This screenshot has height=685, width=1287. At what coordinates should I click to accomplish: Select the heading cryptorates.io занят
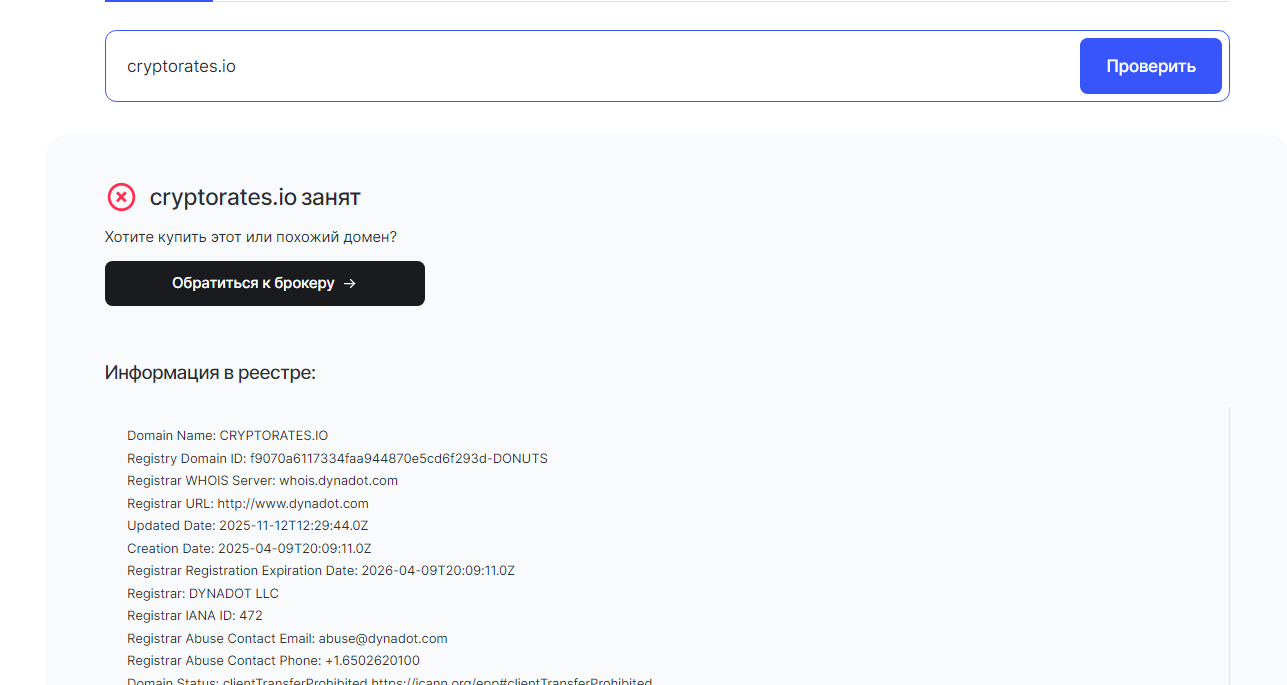(255, 197)
